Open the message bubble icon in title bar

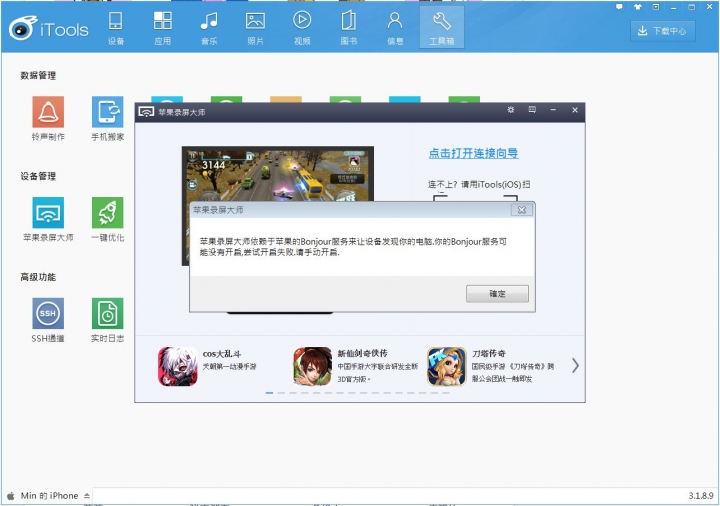click(619, 7)
